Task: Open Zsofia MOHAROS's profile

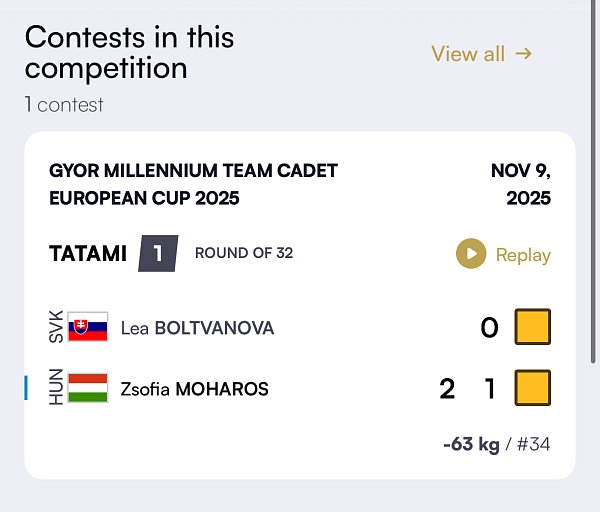Action: click(194, 389)
